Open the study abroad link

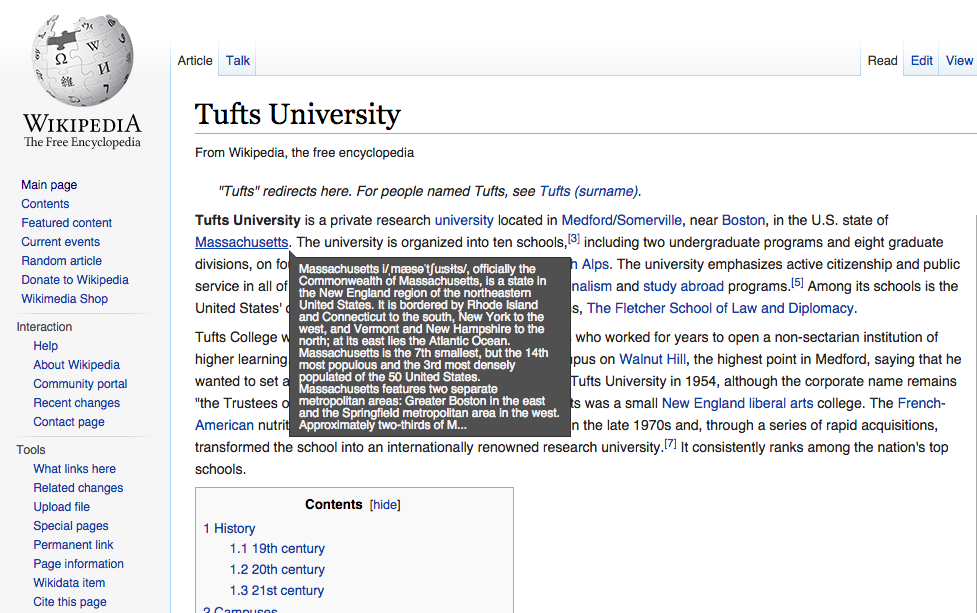point(684,287)
